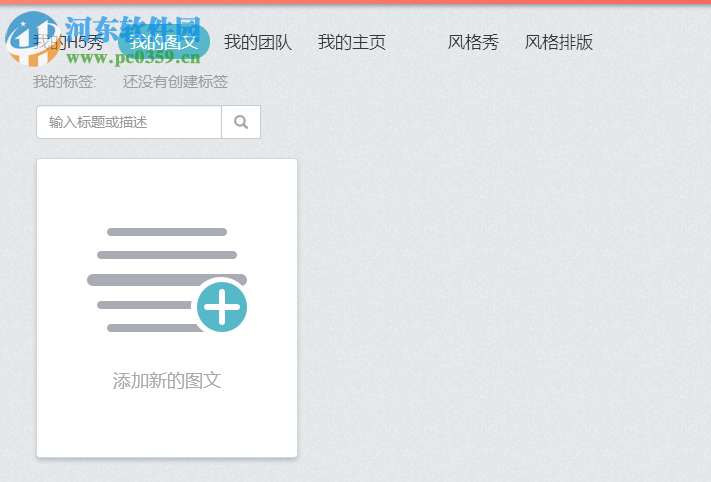711x482 pixels.
Task: Click the 还没有创建标签 text
Action: (175, 82)
